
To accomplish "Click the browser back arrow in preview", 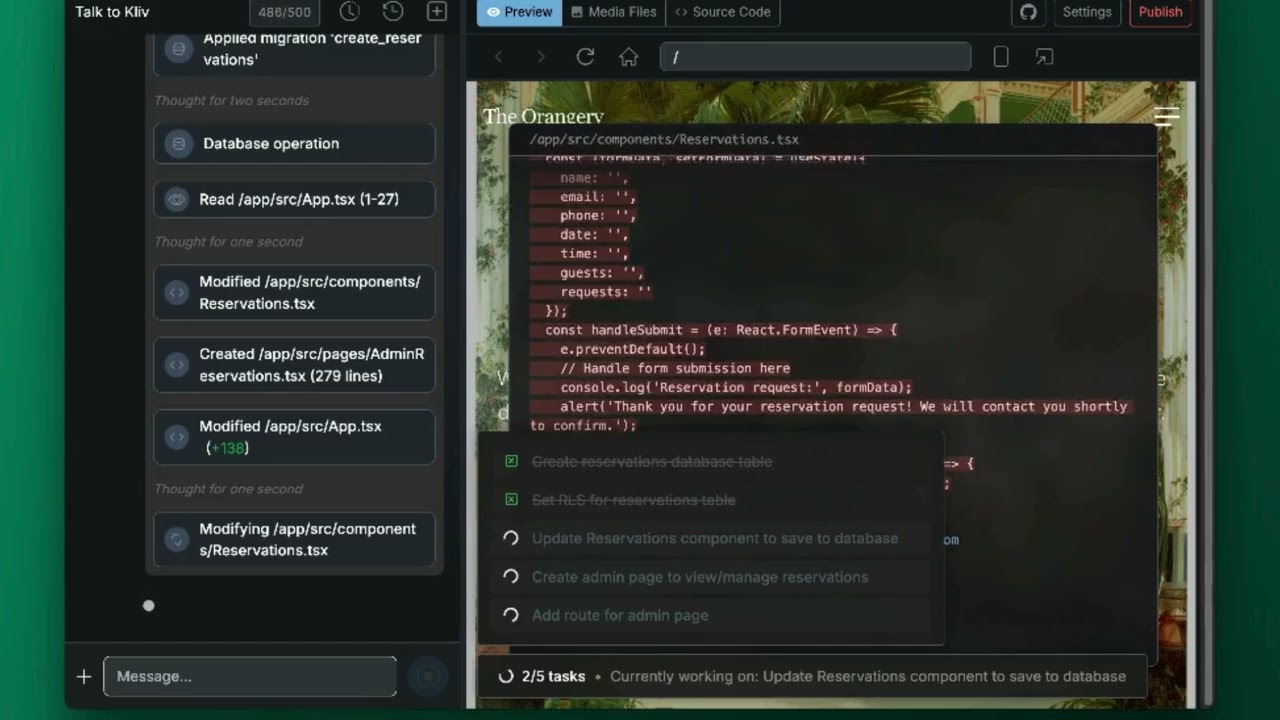I will tap(498, 57).
